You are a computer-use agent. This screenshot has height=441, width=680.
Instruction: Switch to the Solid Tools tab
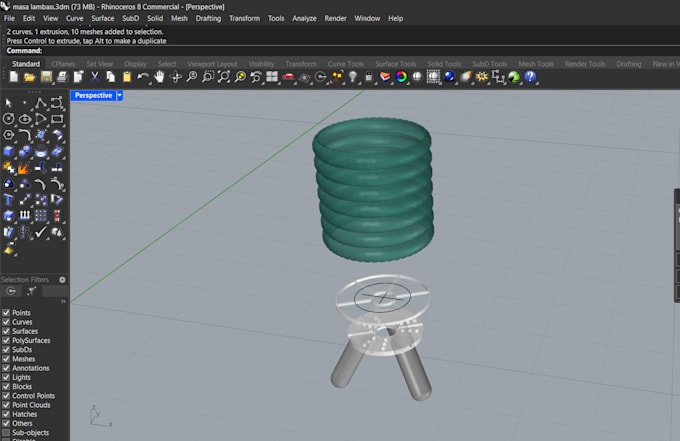click(444, 64)
